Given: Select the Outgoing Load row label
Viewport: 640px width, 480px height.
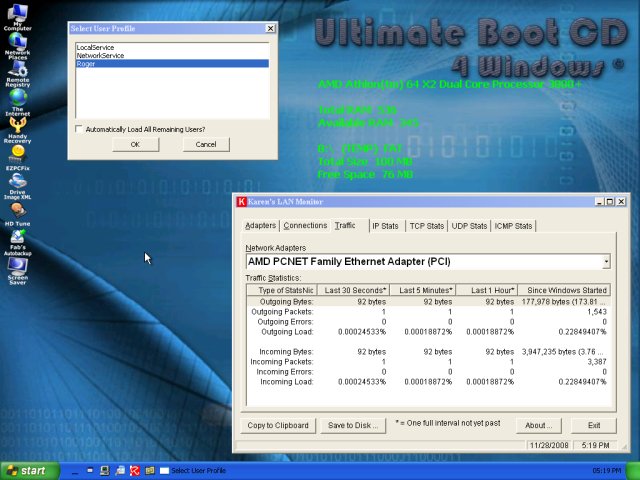Looking at the screenshot, I should tap(287, 332).
